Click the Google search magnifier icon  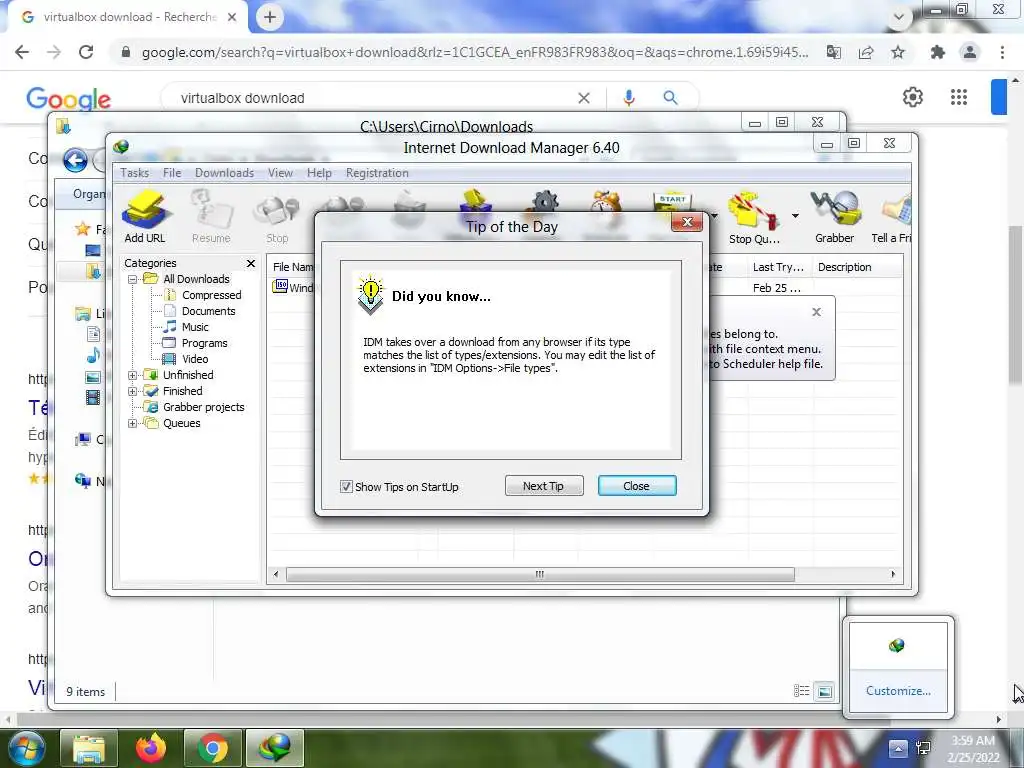(671, 98)
